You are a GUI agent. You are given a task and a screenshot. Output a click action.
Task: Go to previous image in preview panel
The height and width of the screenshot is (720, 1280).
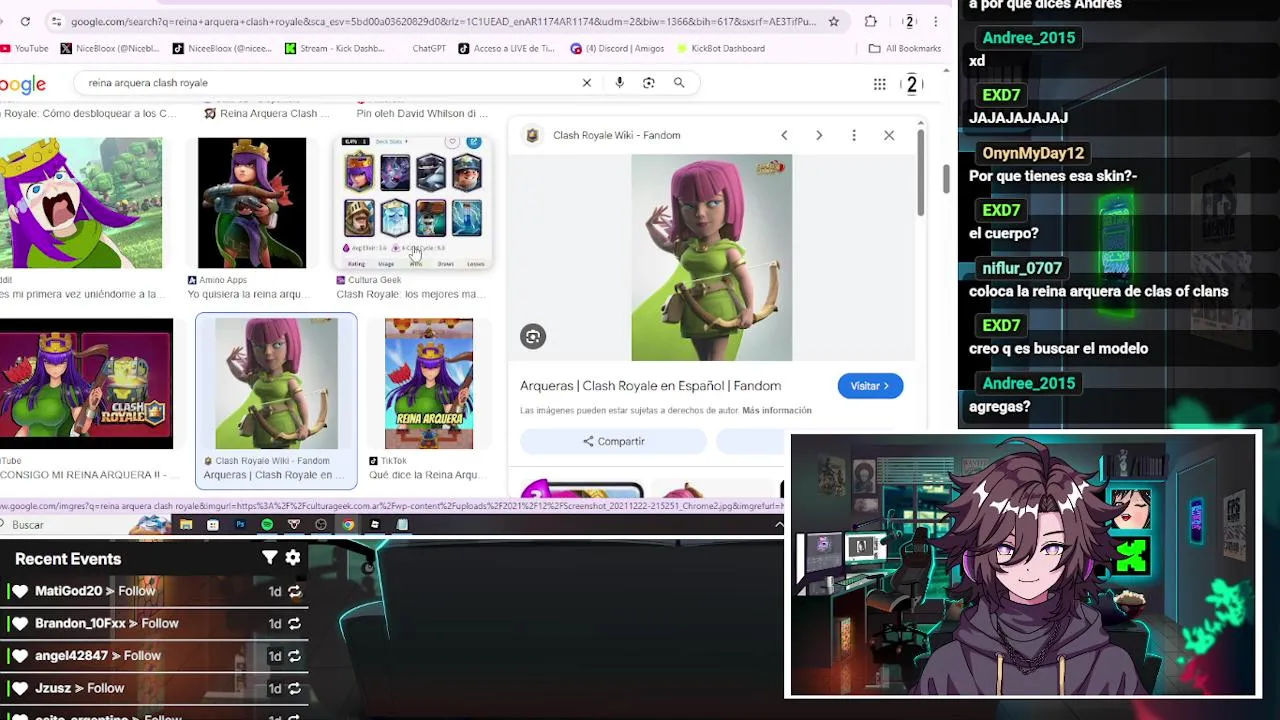click(x=784, y=135)
